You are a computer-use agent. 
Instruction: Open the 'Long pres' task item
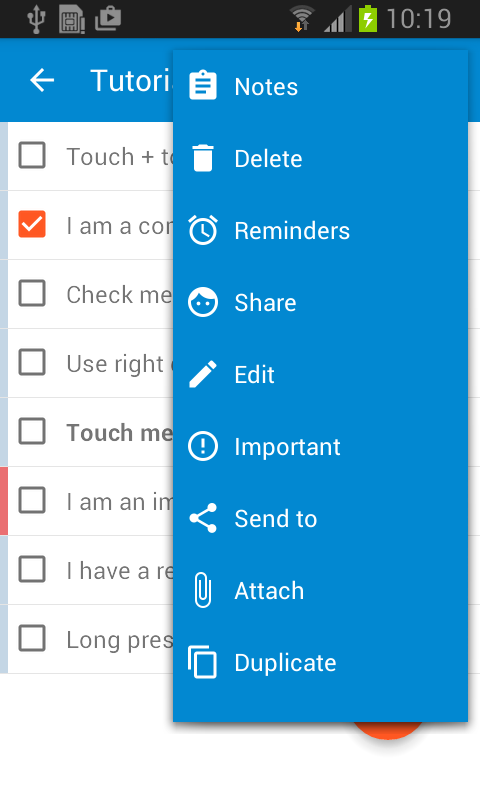click(x=90, y=639)
